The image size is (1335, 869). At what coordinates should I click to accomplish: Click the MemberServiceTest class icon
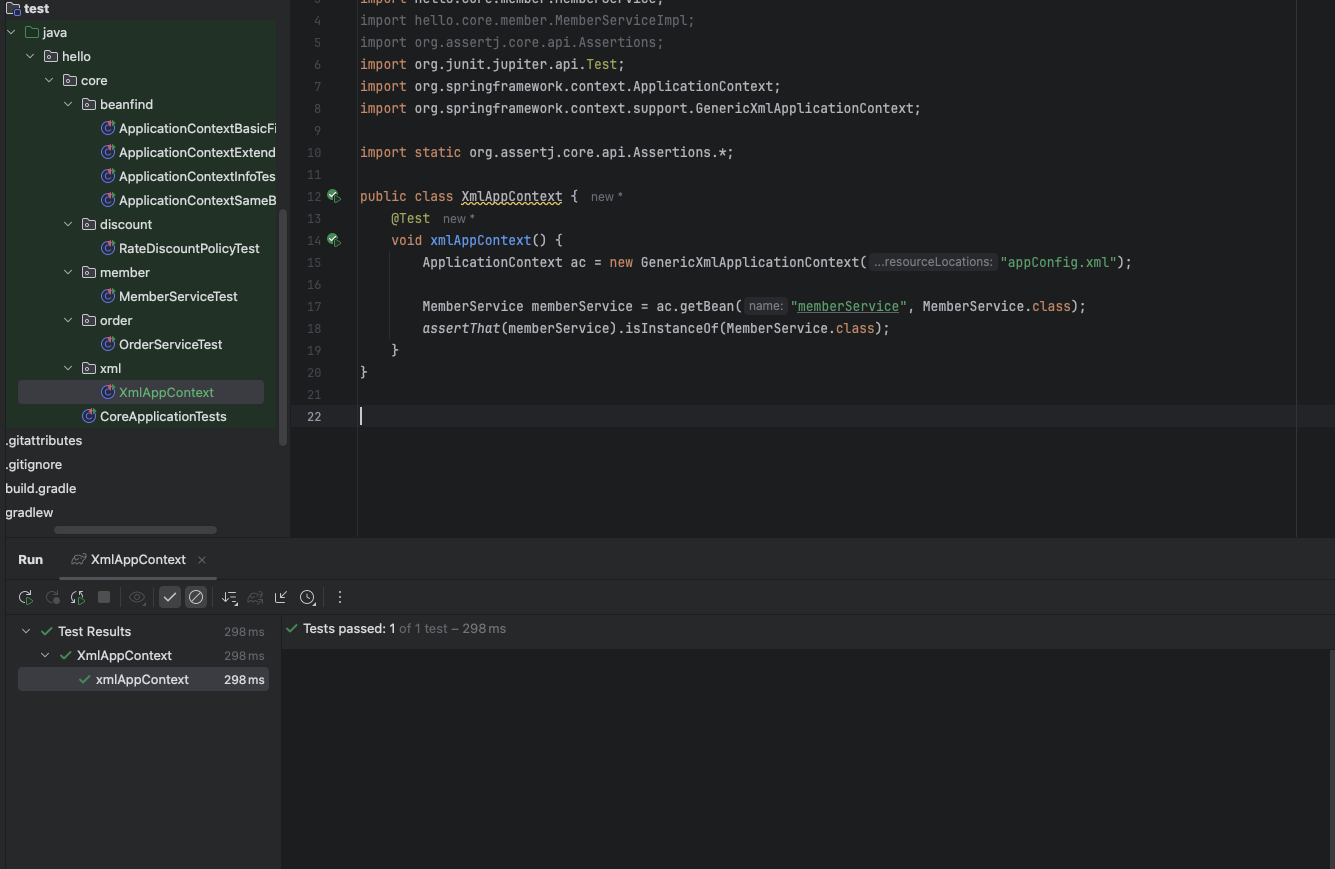point(108,297)
